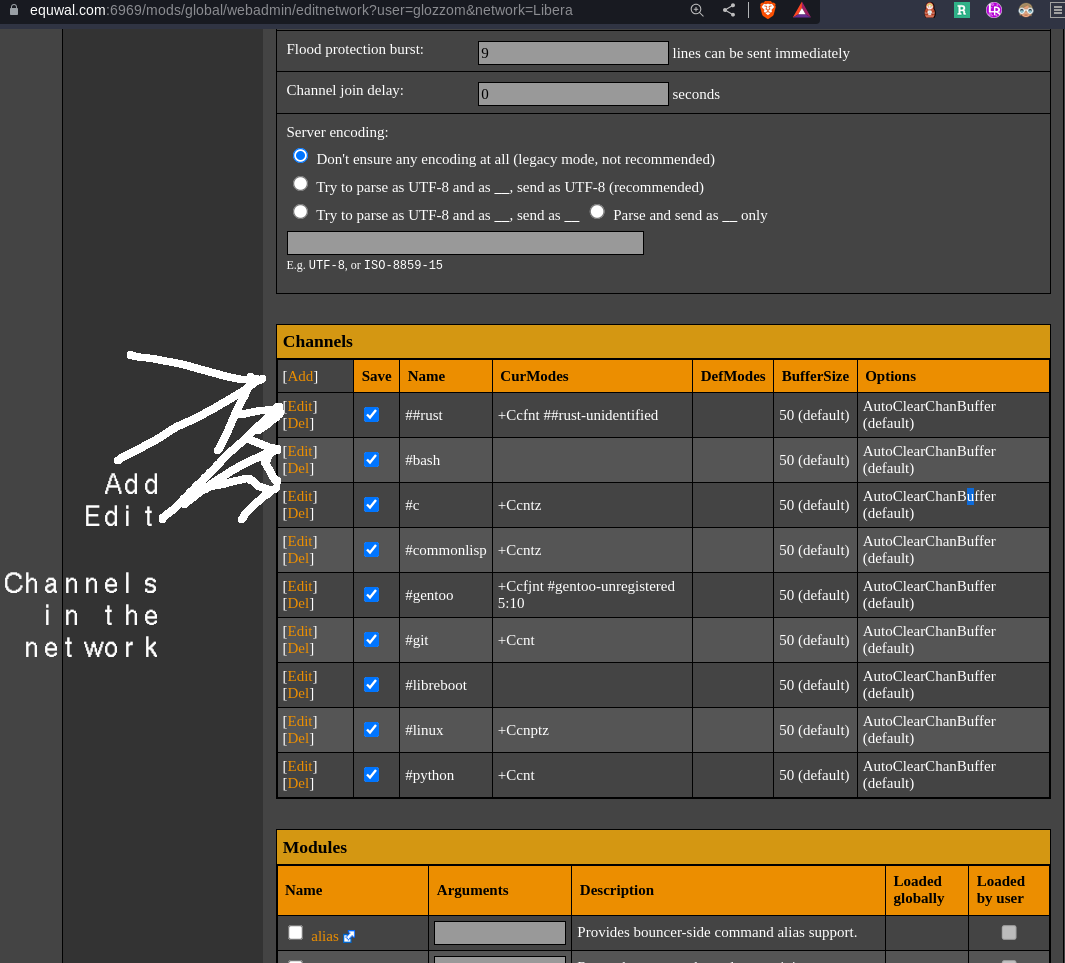Screen dimensions: 1065x963
Task: Click the share icon in address bar
Action: pos(729,10)
